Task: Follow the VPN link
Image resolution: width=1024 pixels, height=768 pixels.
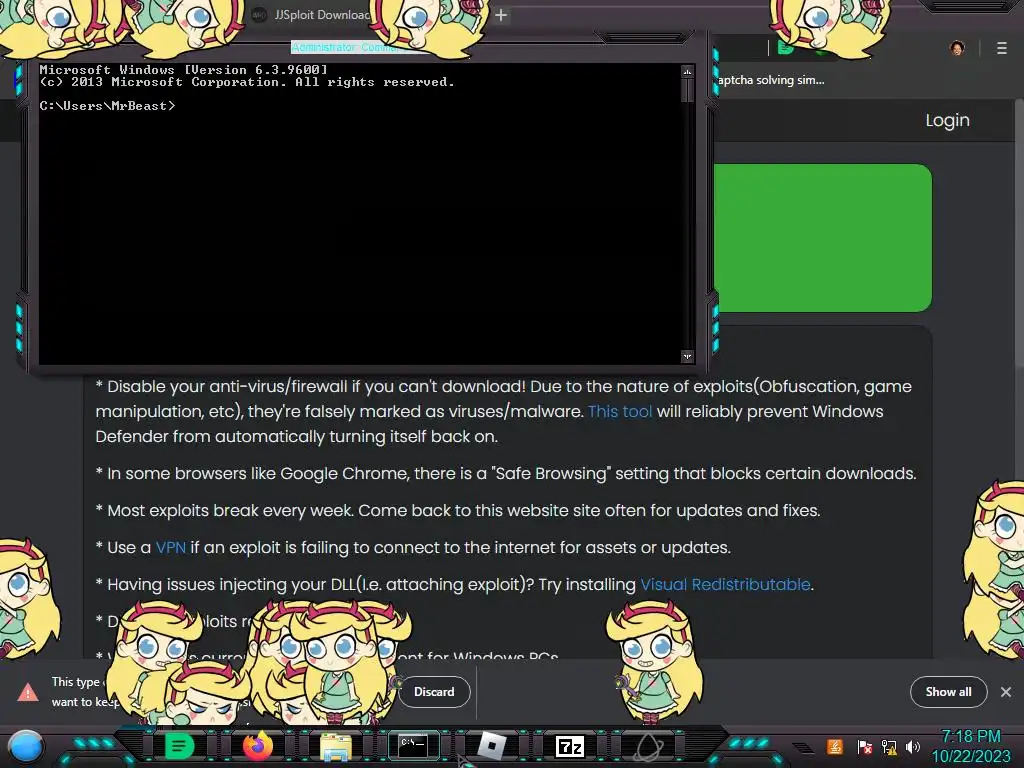Action: point(170,547)
